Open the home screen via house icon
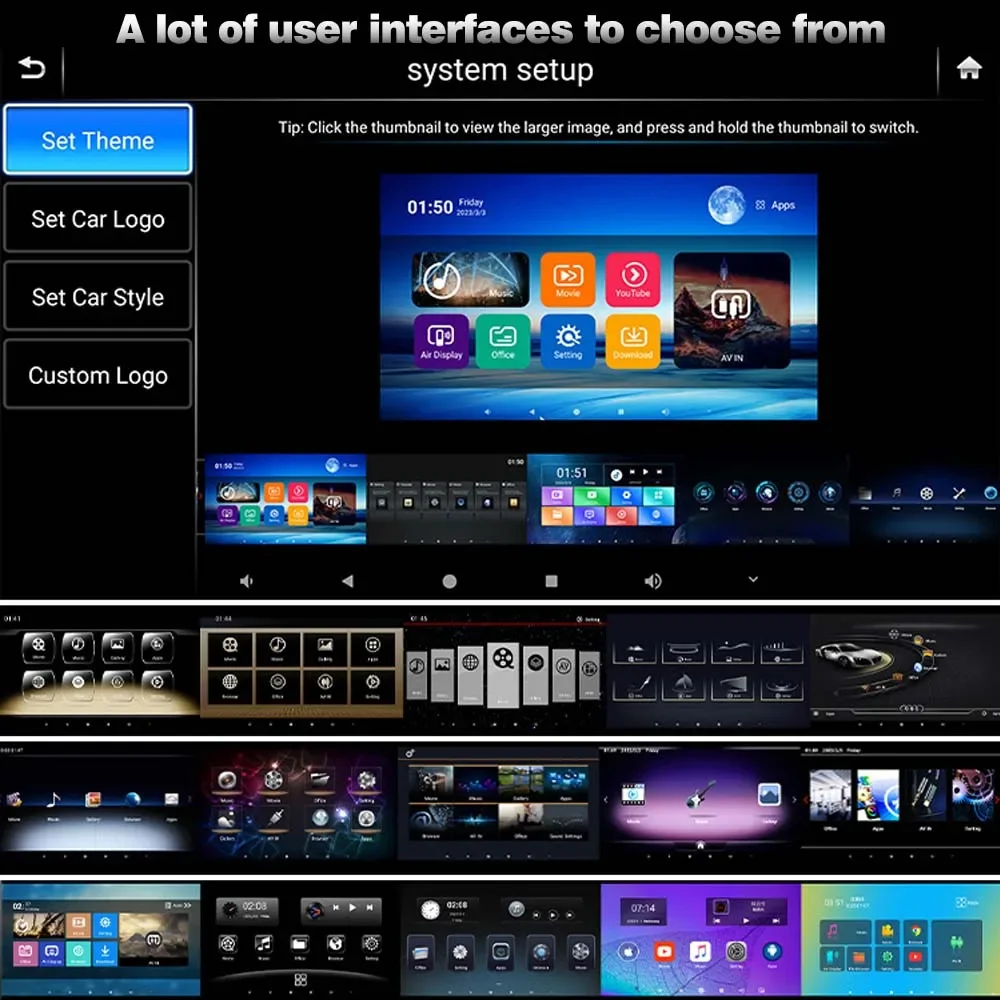The height and width of the screenshot is (1000, 1000). 969,68
